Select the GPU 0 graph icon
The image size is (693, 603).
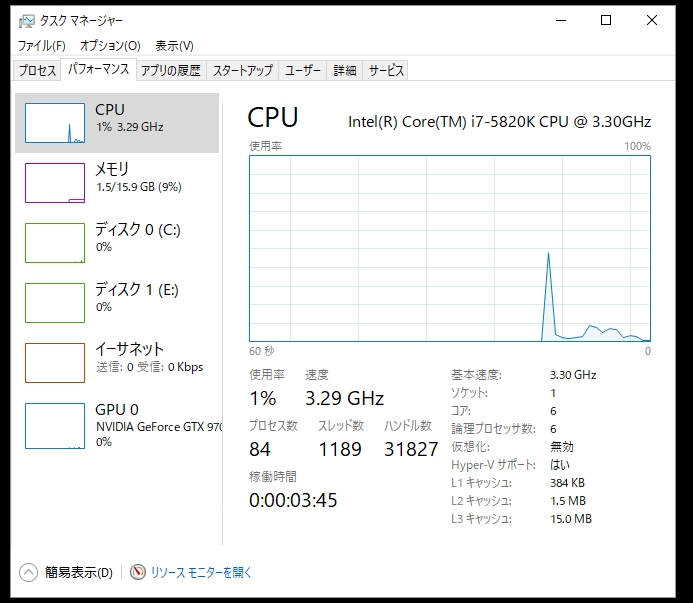[55, 425]
